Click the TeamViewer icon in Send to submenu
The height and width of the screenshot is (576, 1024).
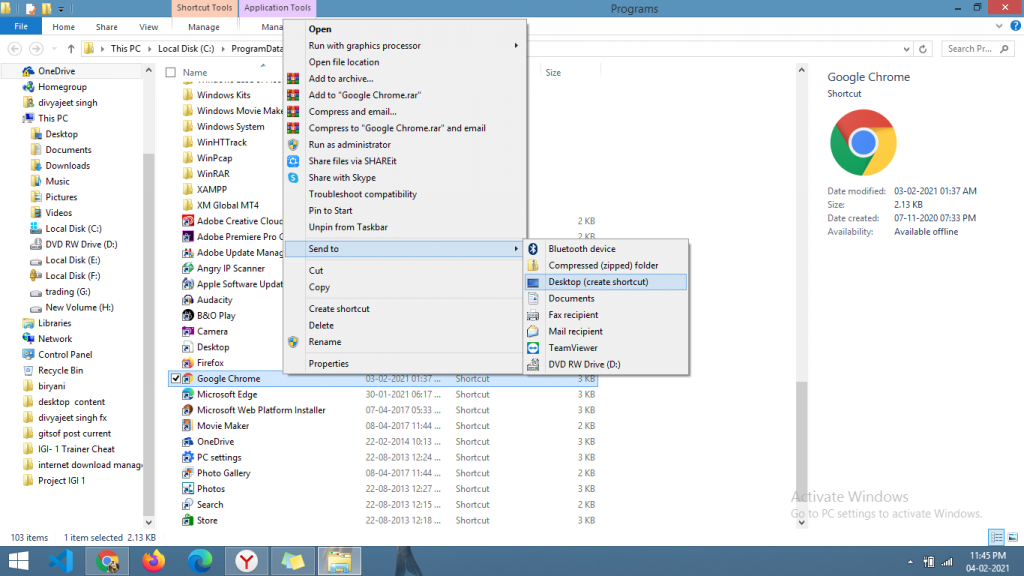[533, 348]
